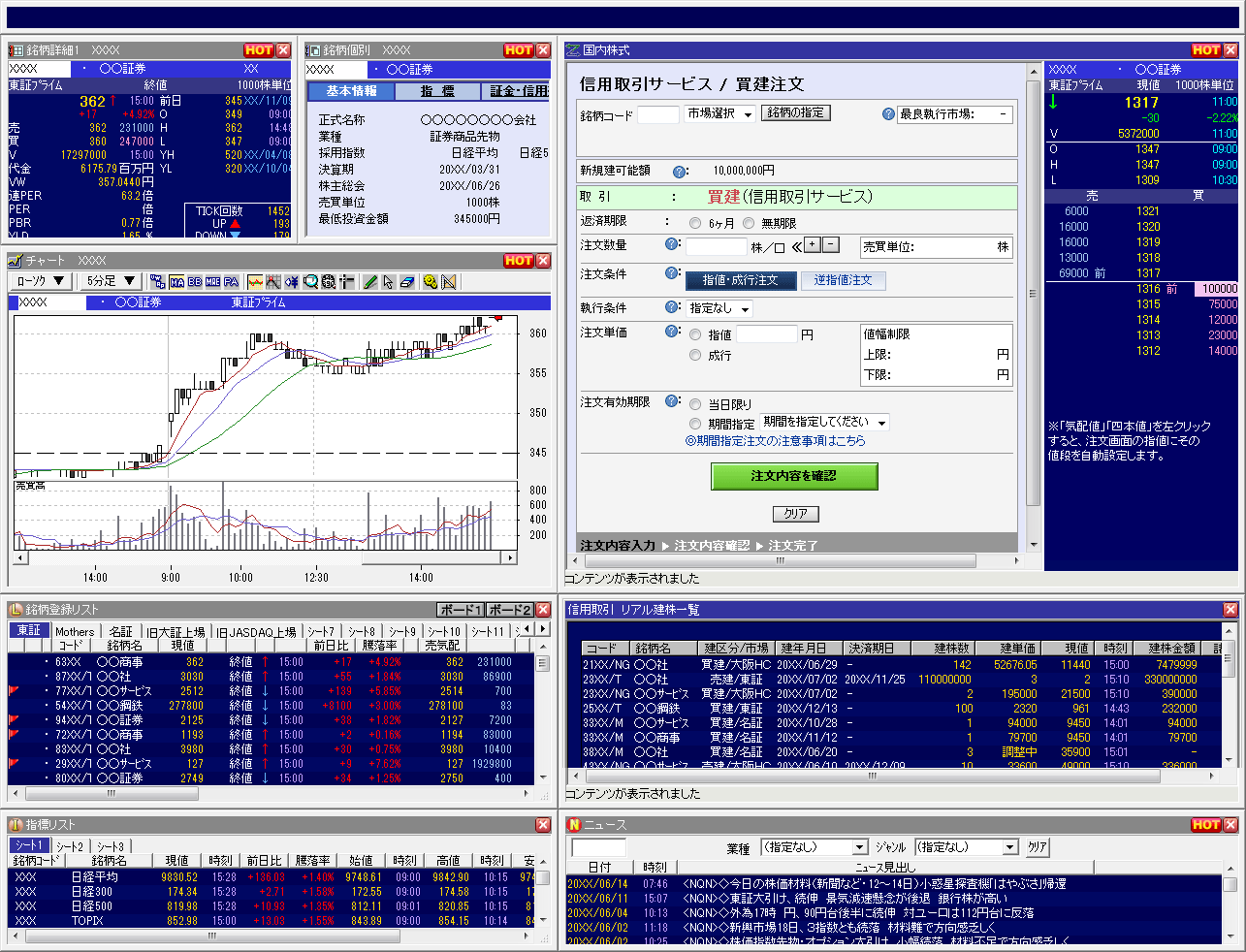Click the HOT button on 銘柄詳細1 window

coord(259,49)
